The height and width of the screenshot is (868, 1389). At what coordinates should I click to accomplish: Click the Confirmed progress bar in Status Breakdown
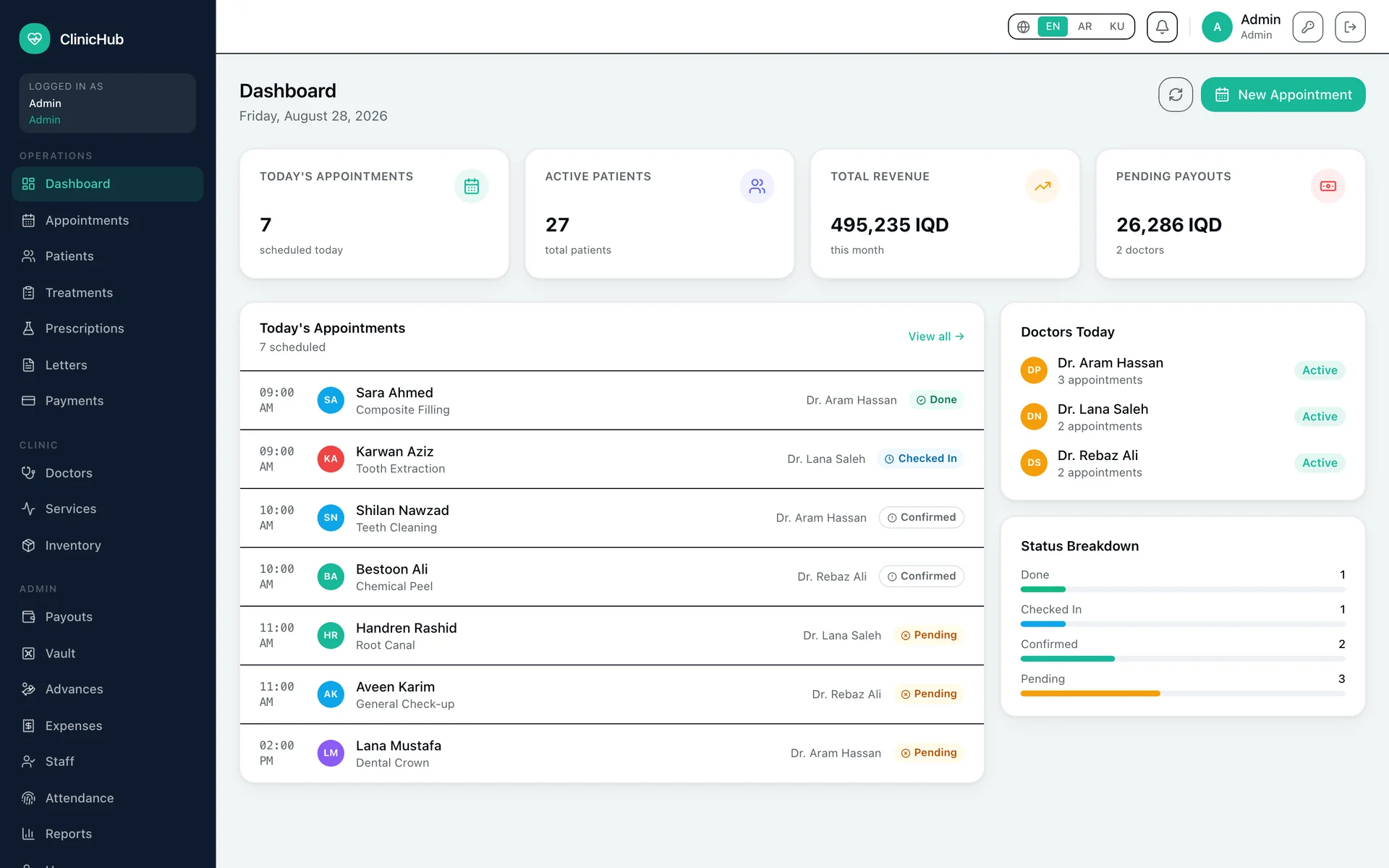[1183, 659]
